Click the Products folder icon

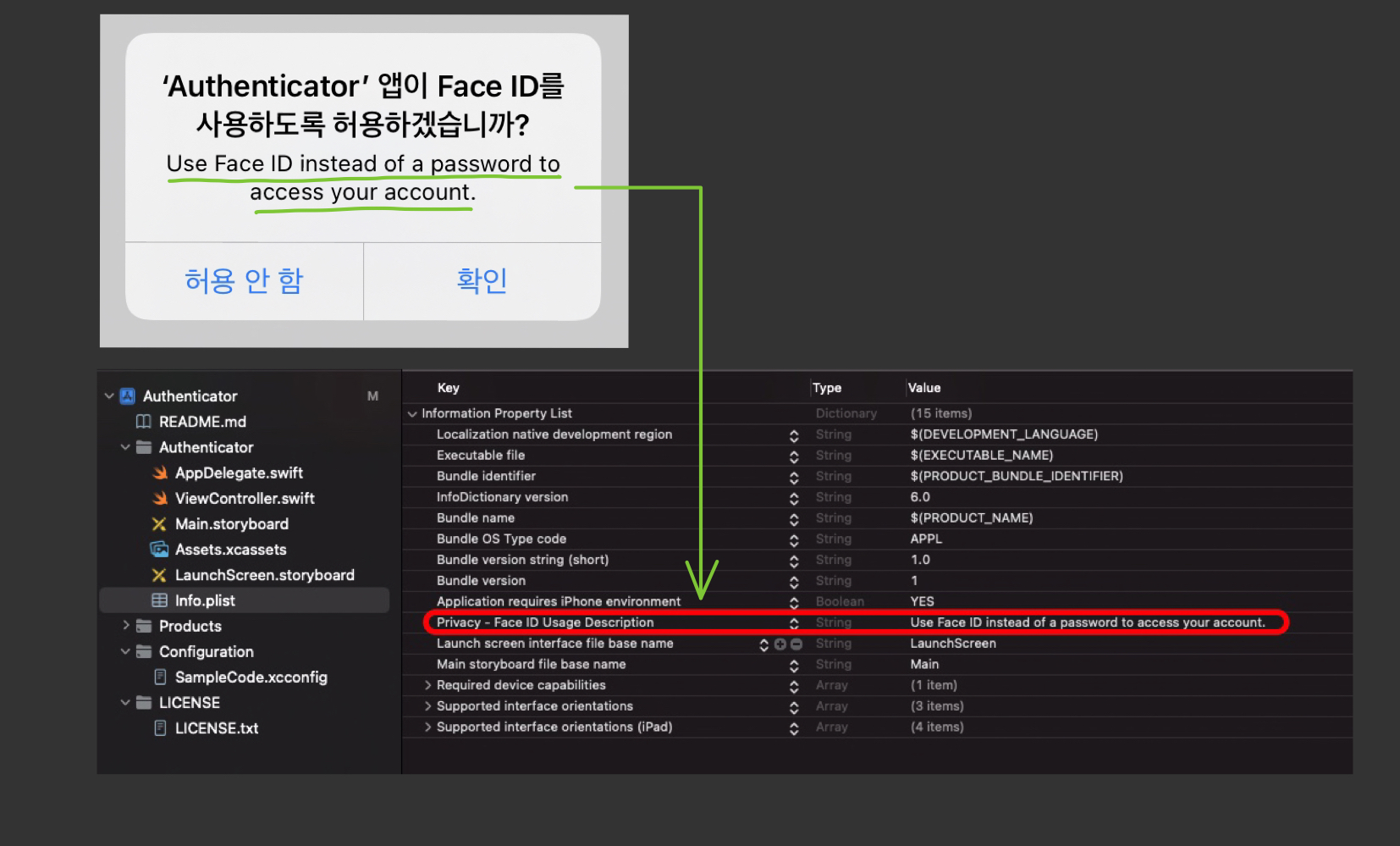(144, 626)
